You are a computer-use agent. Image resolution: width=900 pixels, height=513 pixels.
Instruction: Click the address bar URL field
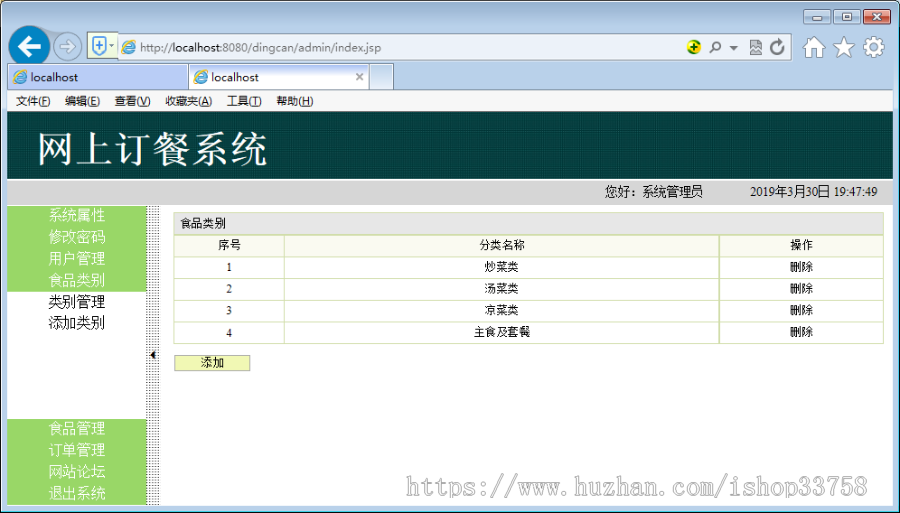pos(396,47)
